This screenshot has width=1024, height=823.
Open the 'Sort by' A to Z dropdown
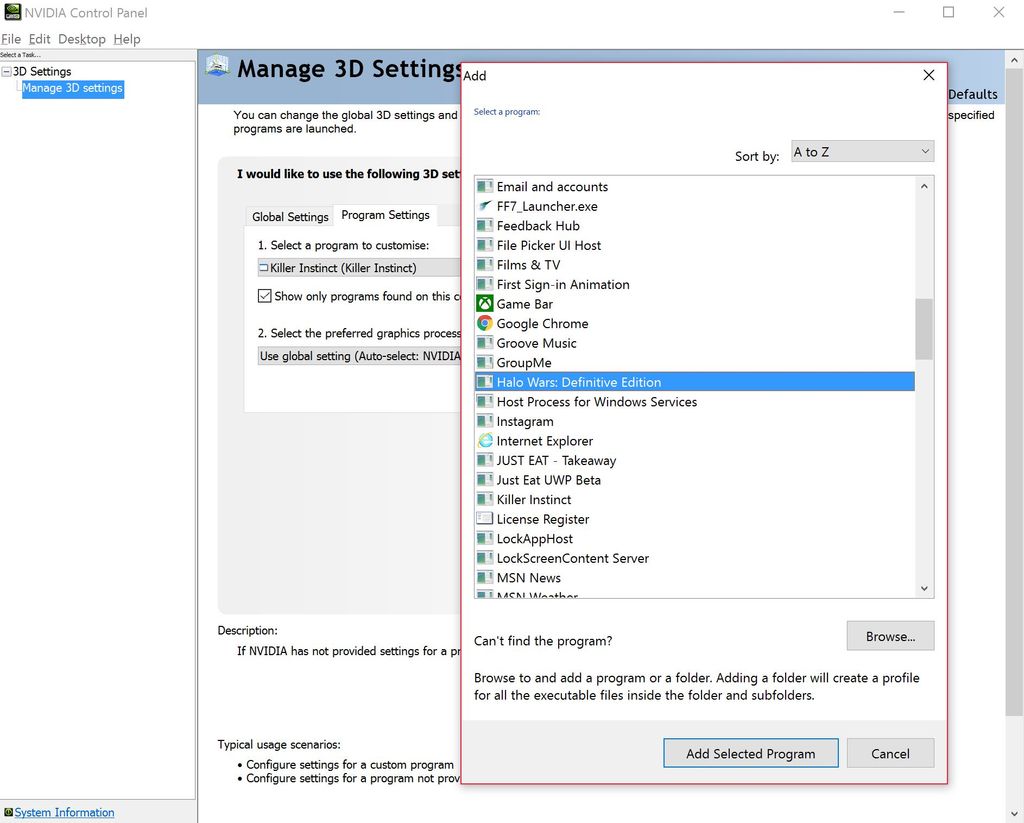pos(862,150)
